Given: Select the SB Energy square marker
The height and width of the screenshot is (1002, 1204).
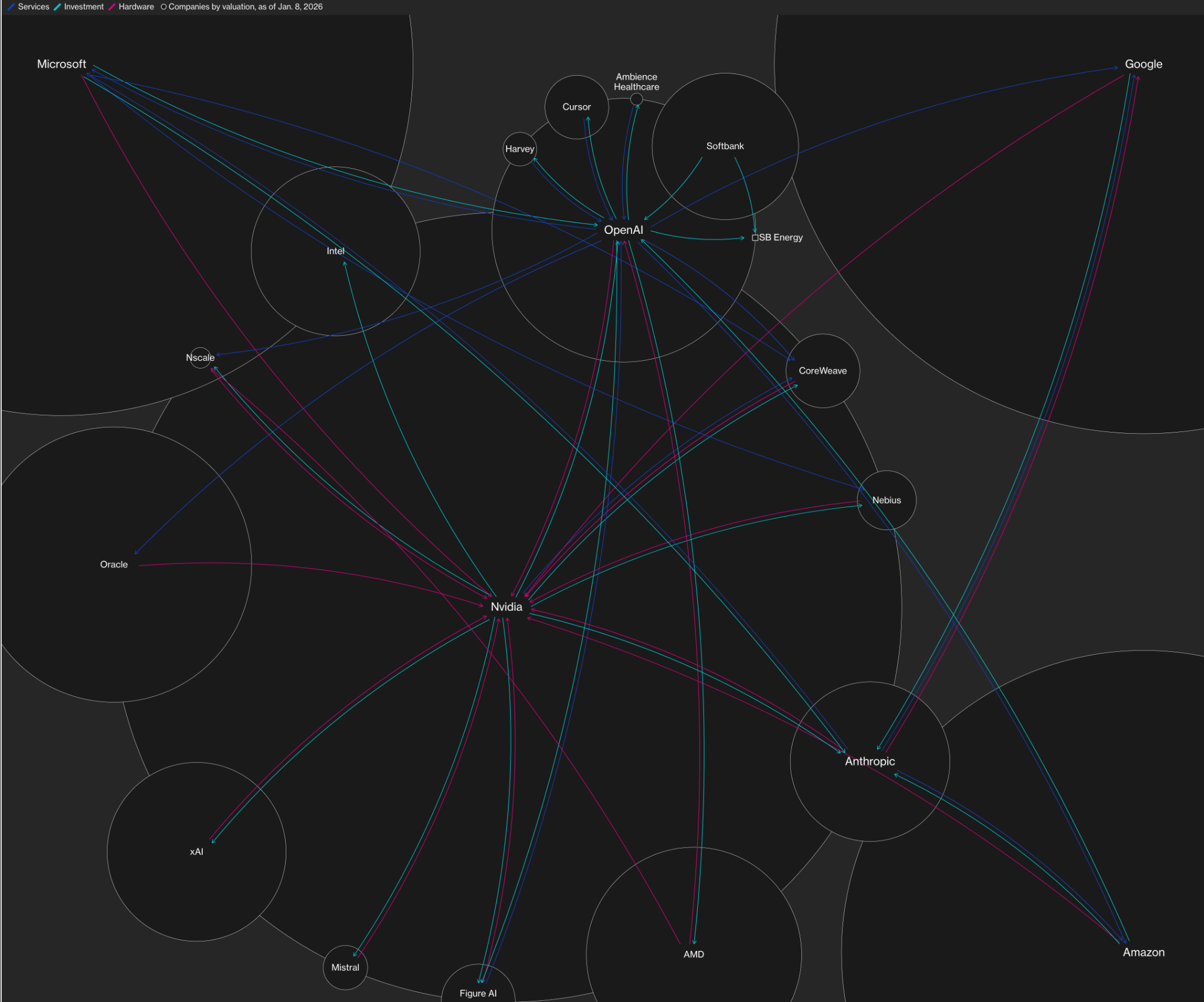Looking at the screenshot, I should pyautogui.click(x=755, y=237).
